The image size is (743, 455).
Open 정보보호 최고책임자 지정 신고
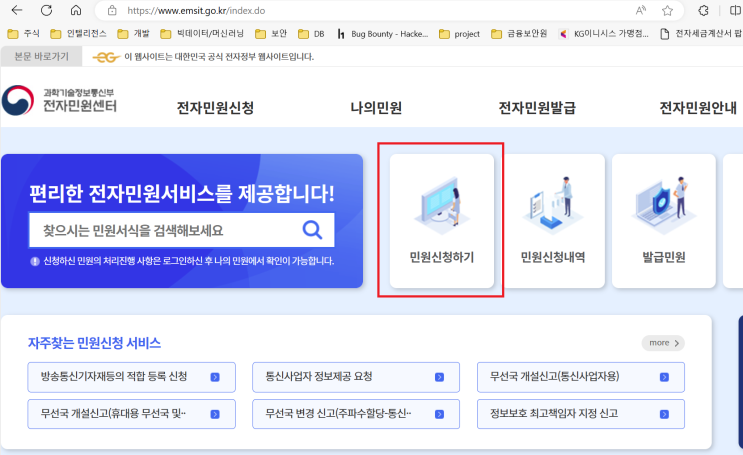[580, 414]
